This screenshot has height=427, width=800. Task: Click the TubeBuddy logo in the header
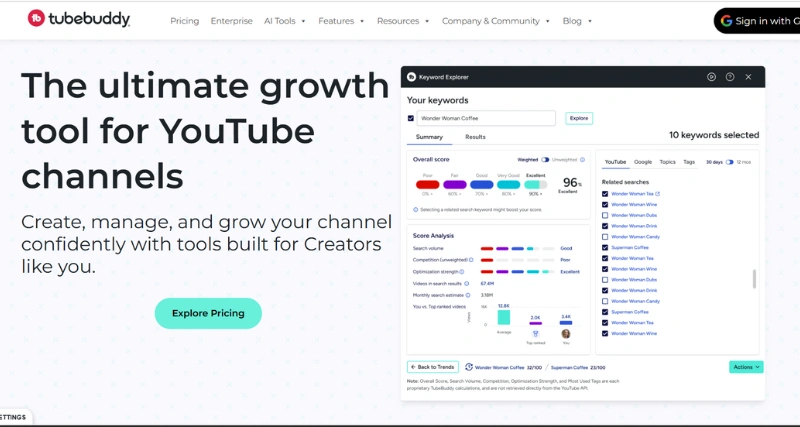coord(79,19)
